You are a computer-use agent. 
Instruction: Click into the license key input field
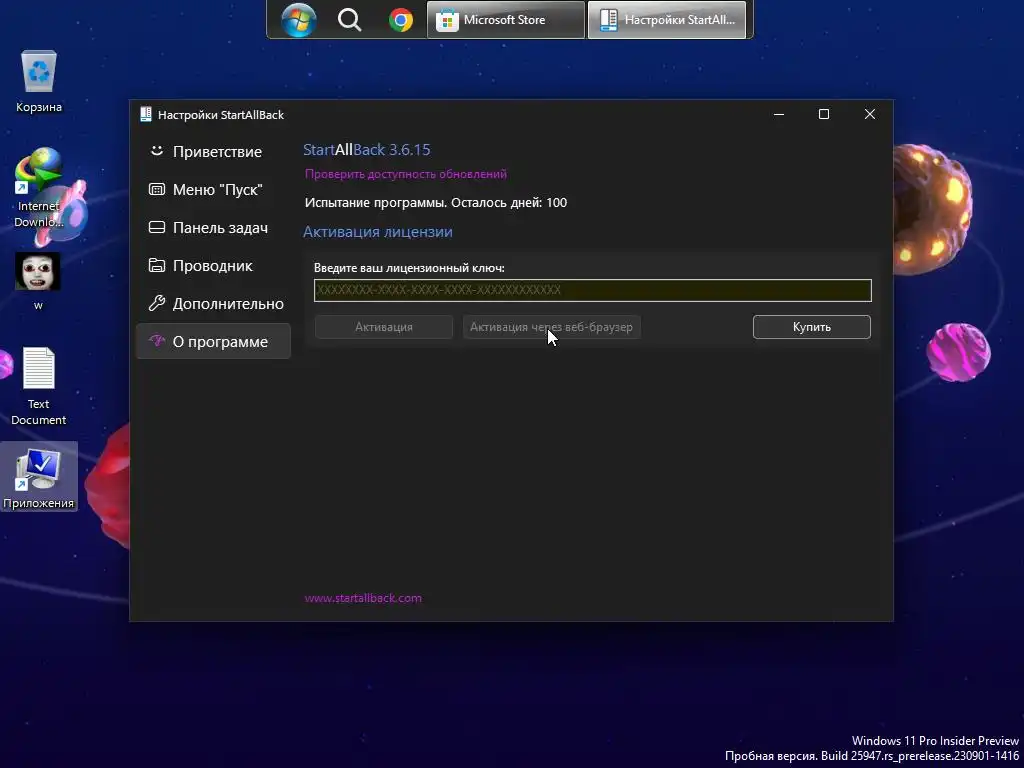tap(592, 290)
